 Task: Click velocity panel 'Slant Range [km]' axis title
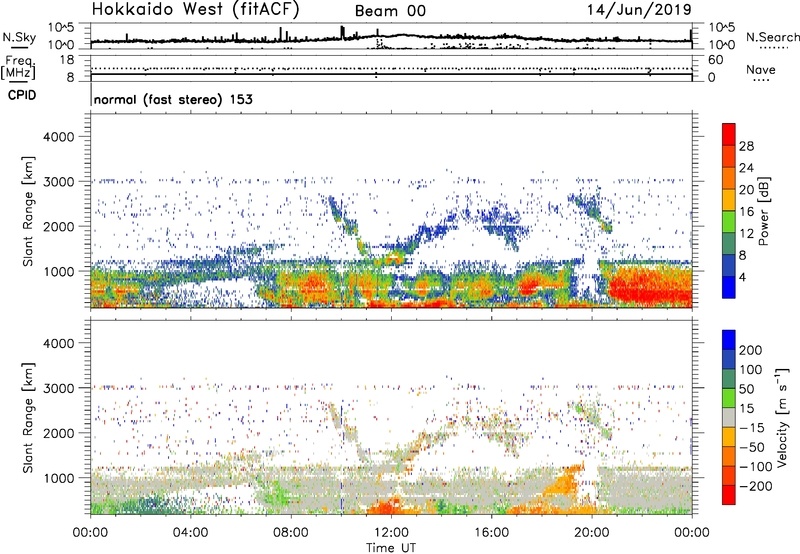point(28,417)
